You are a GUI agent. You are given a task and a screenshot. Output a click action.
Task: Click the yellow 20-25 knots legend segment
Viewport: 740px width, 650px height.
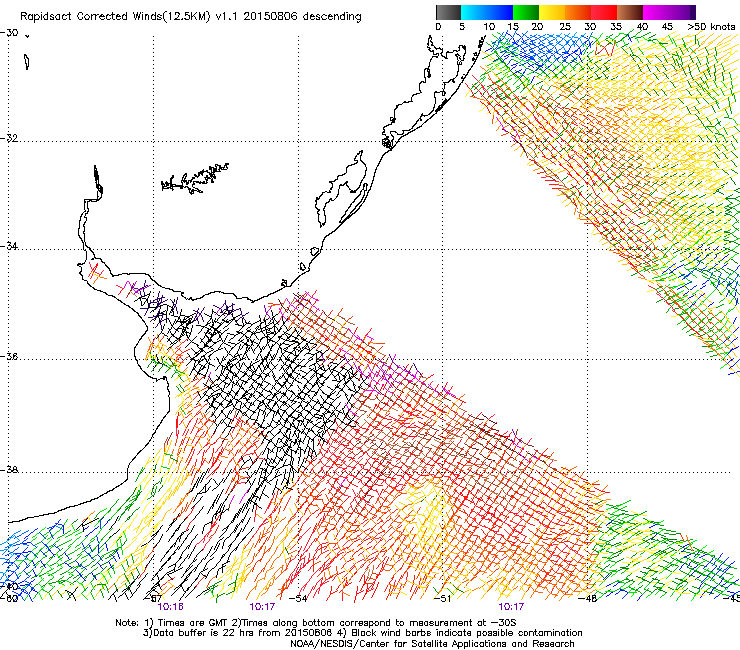pyautogui.click(x=552, y=12)
